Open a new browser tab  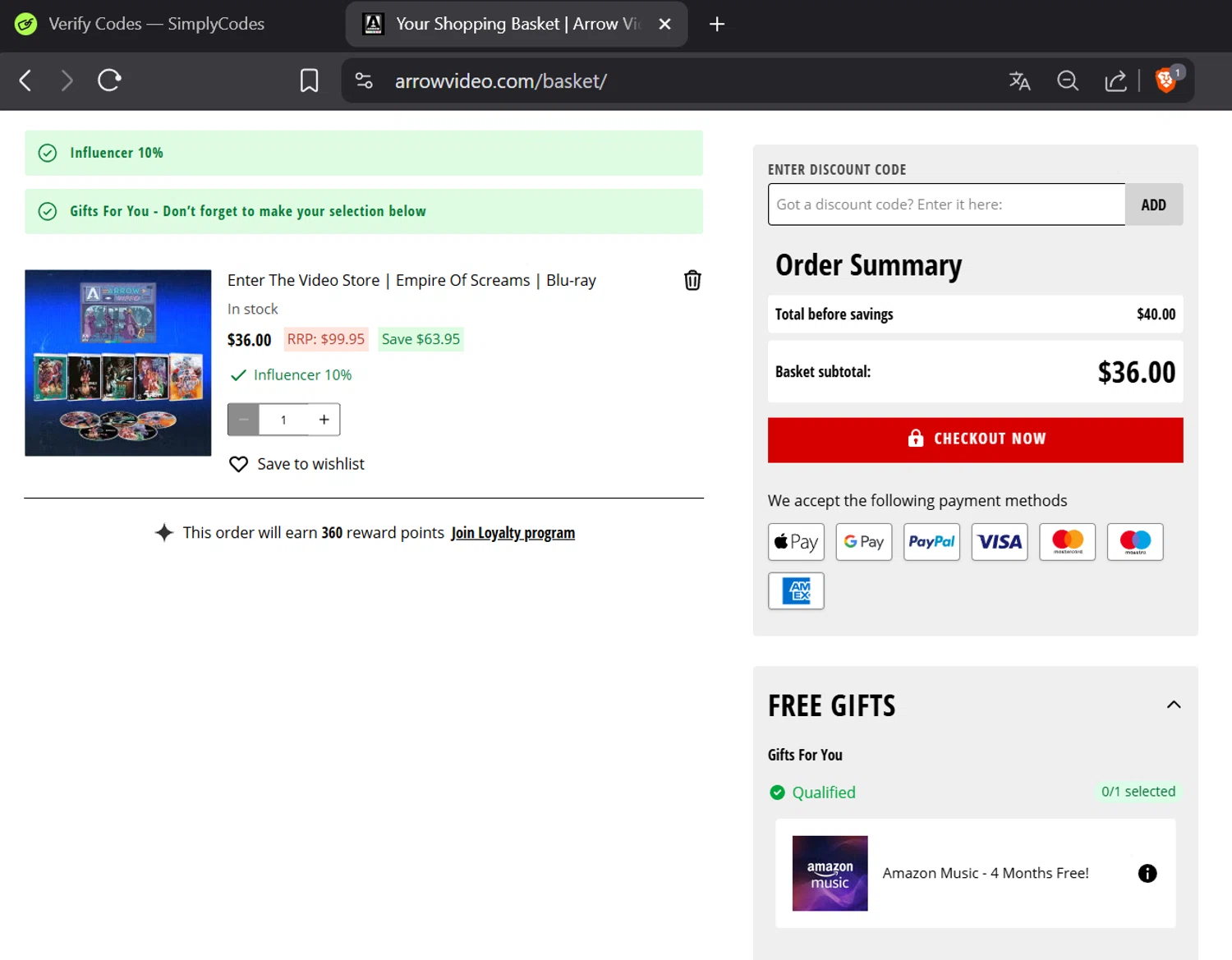coord(717,24)
